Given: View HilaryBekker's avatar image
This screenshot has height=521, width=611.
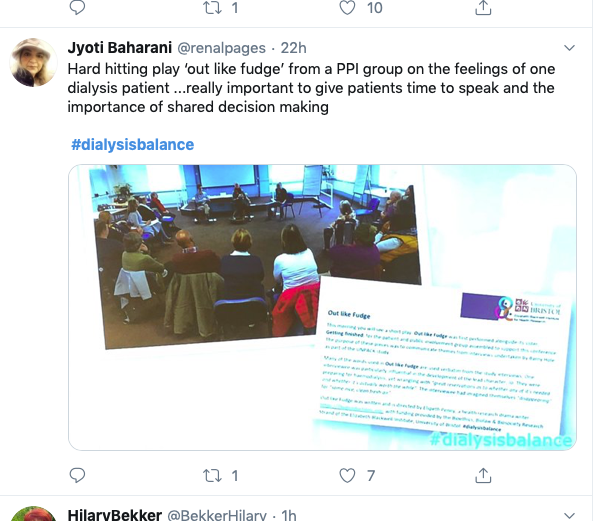Looking at the screenshot, I should tap(33, 514).
